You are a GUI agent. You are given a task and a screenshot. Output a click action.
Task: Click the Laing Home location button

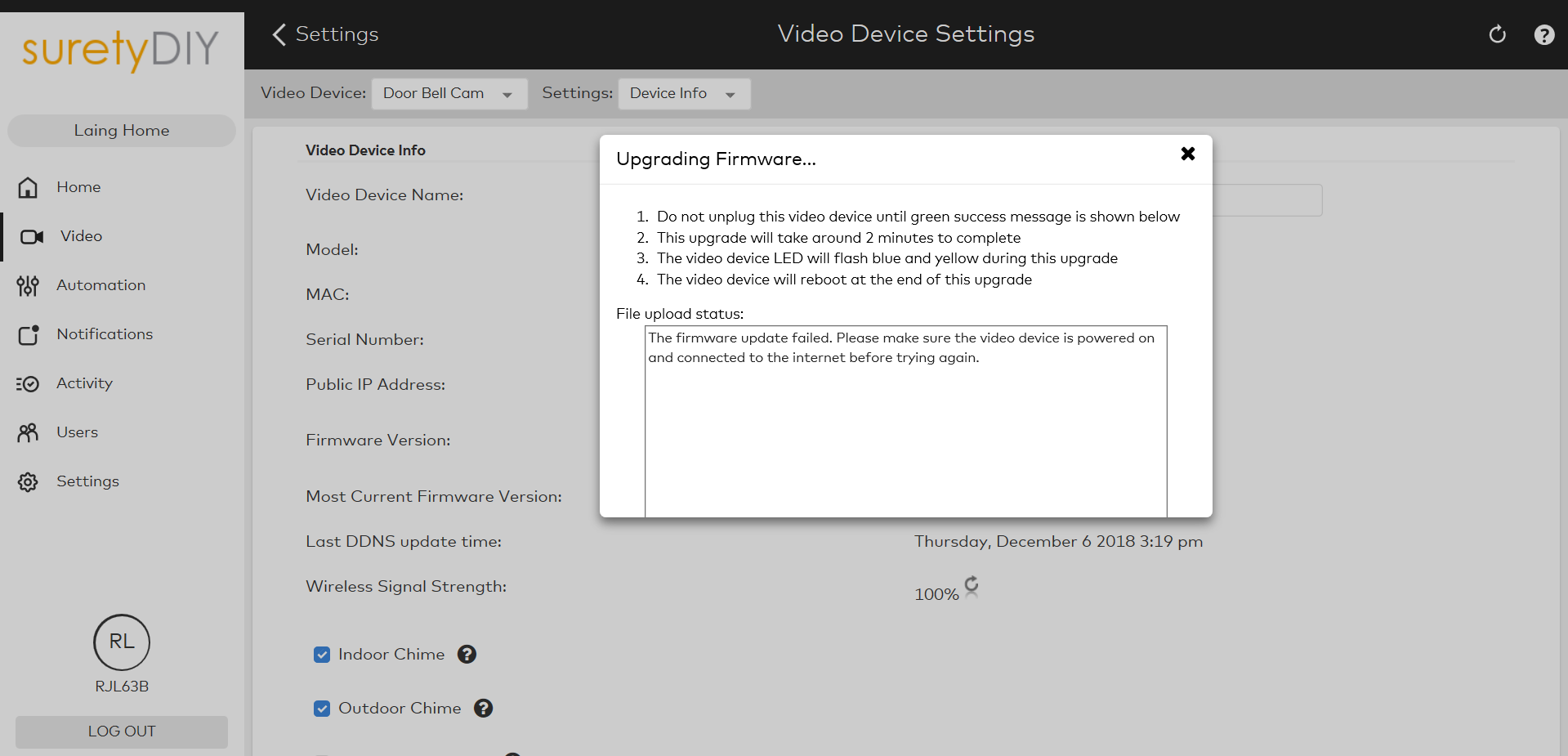click(x=122, y=131)
